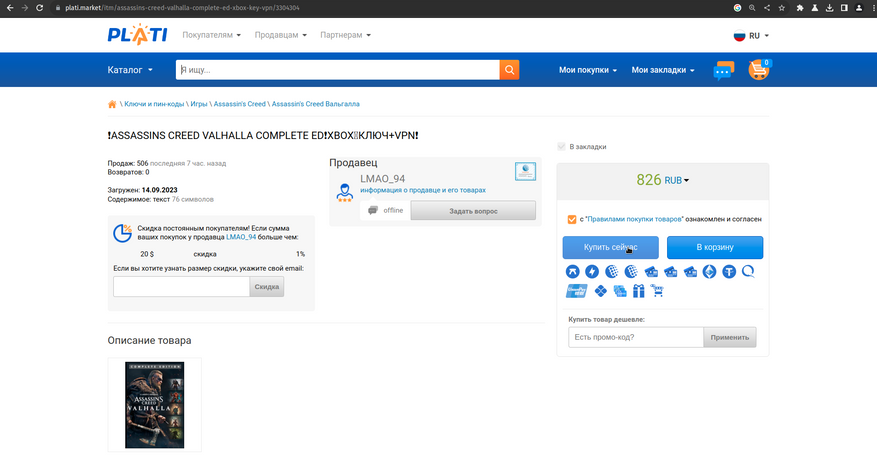This screenshot has width=877, height=464.
Task: Open the chat messages bubble icon
Action: pyautogui.click(x=724, y=70)
